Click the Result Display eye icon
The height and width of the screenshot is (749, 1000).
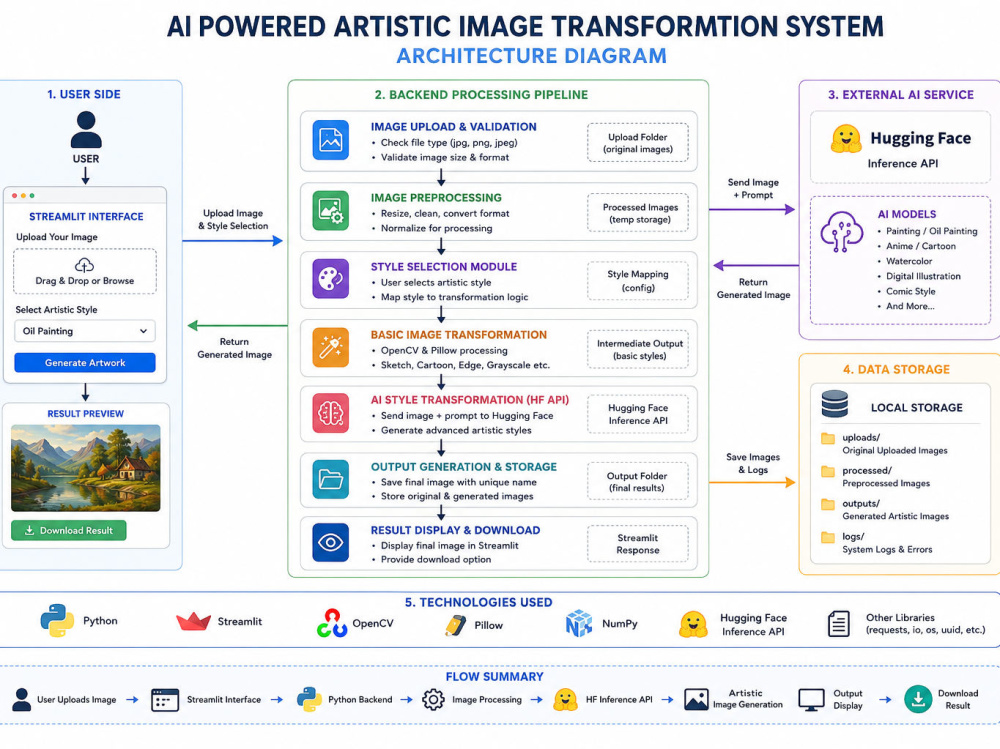(330, 542)
